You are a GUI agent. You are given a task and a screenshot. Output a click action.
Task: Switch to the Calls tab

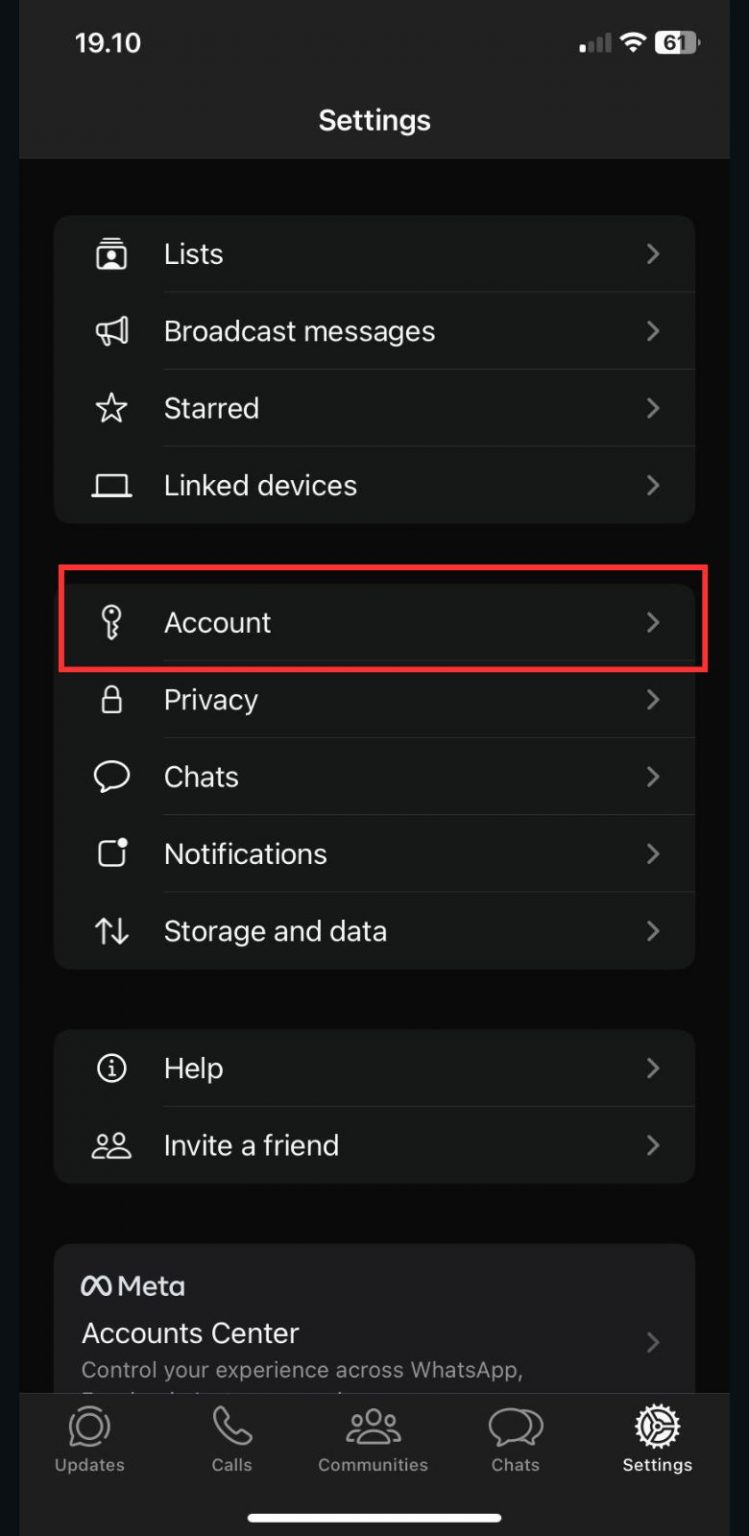pyautogui.click(x=232, y=1440)
